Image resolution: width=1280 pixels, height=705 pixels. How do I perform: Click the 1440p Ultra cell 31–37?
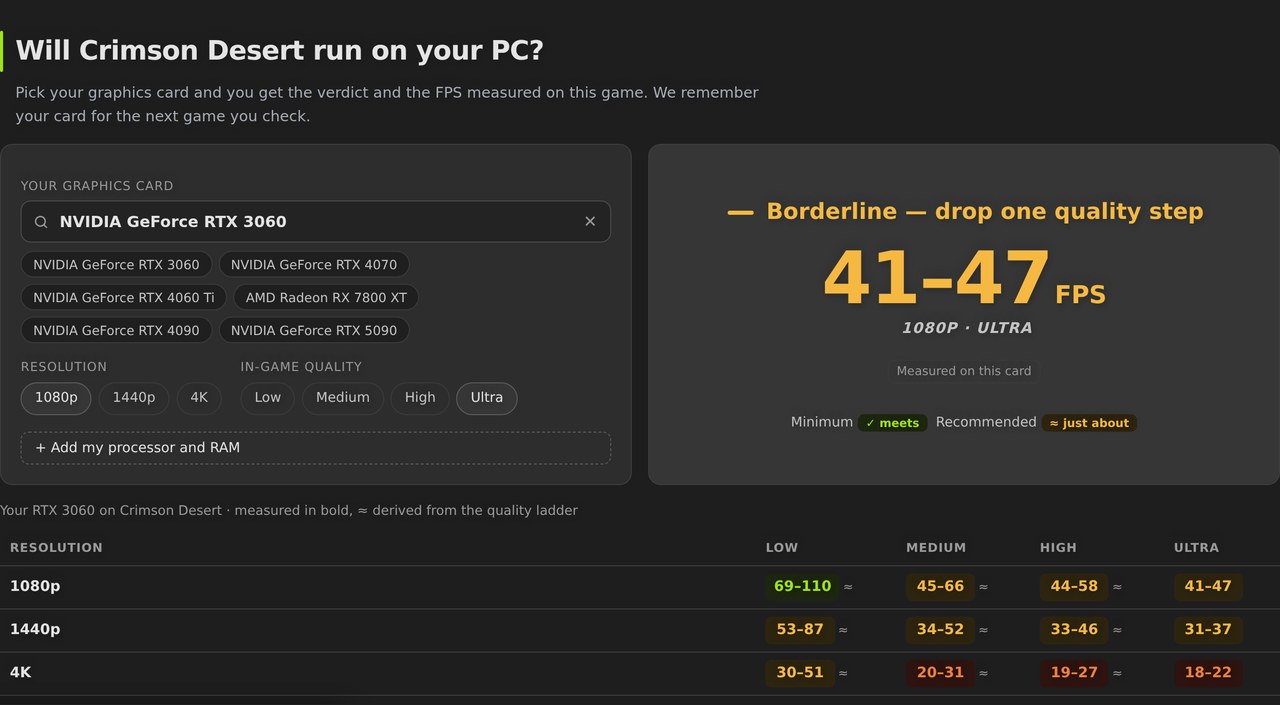(x=1208, y=630)
